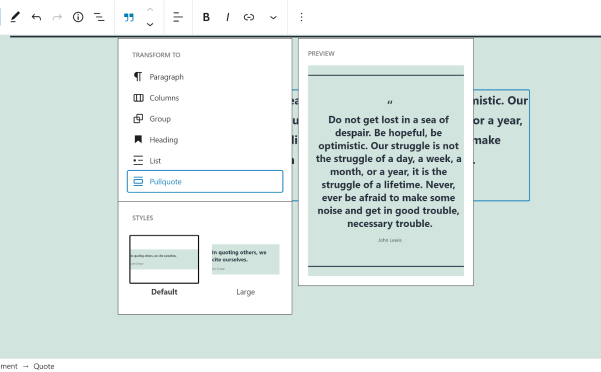Click the Heading bookmark icon
Image resolution: width=601 pixels, height=372 pixels.
(138, 139)
